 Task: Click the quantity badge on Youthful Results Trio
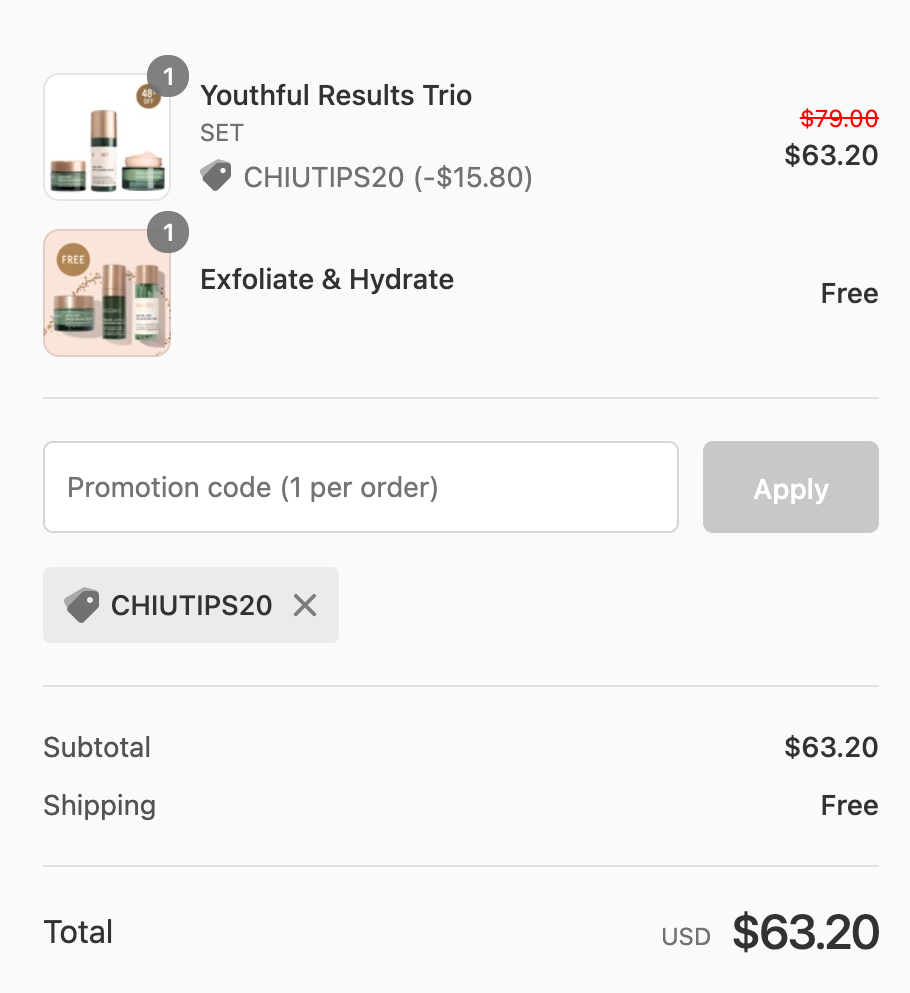coord(168,76)
